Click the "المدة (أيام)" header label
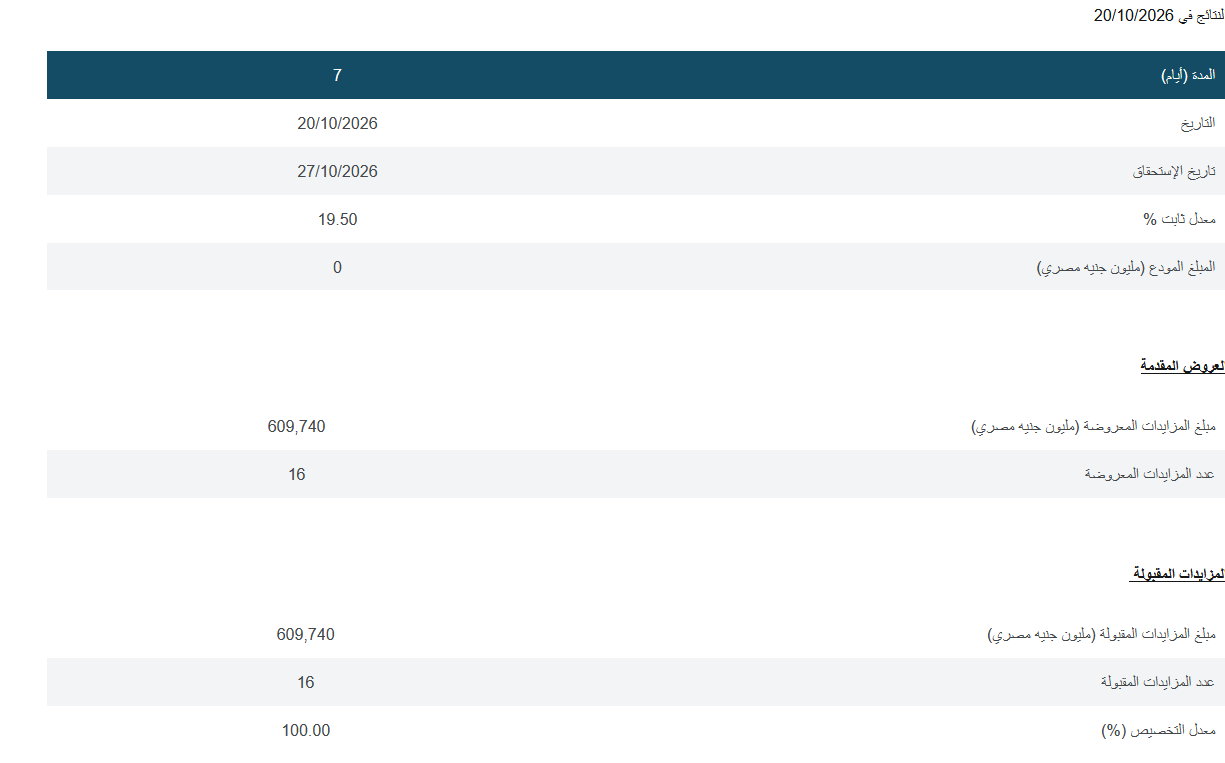This screenshot has width=1225, height=763. (x=1188, y=76)
